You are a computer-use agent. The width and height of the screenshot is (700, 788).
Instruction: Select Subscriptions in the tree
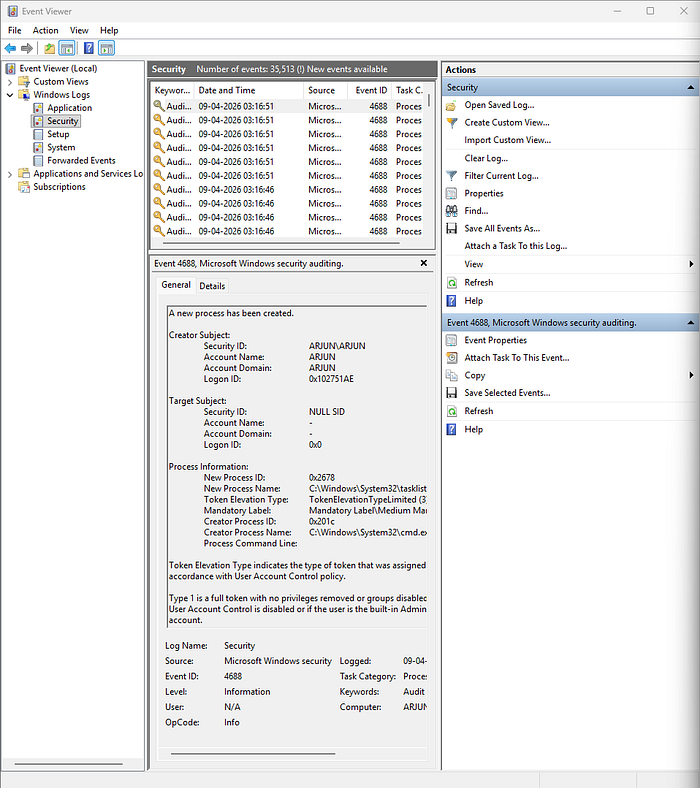pyautogui.click(x=59, y=187)
